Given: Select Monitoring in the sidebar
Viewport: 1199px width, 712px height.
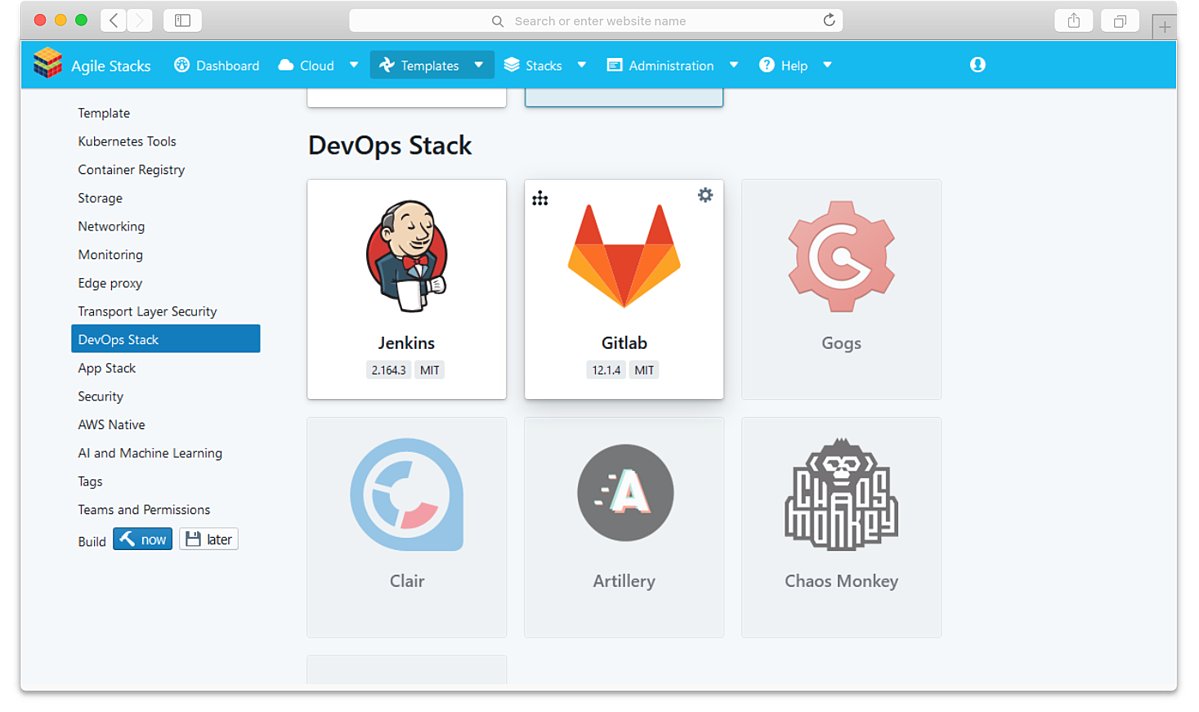Looking at the screenshot, I should [x=110, y=255].
